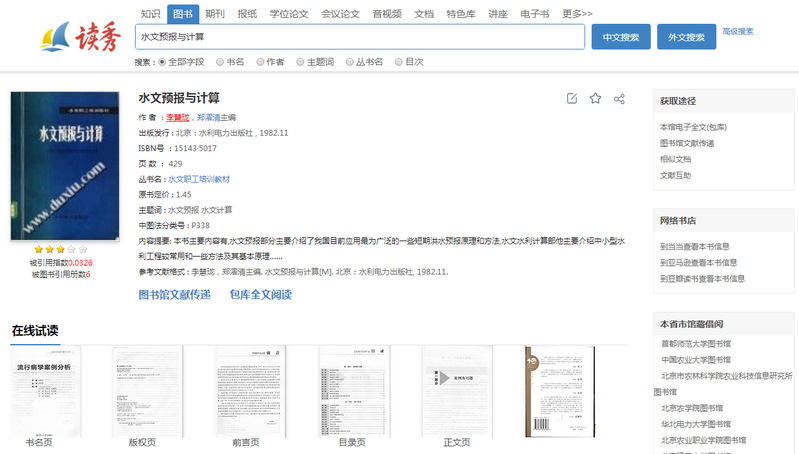Click the 外文搜索 button
Viewport: 799px width, 454px height.
coord(686,37)
